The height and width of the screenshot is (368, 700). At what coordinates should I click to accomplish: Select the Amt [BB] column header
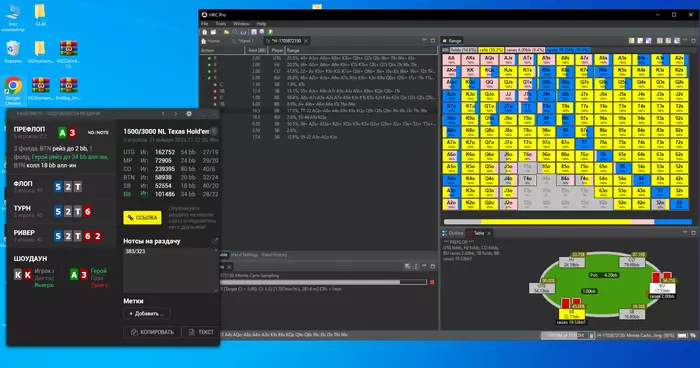[x=258, y=50]
